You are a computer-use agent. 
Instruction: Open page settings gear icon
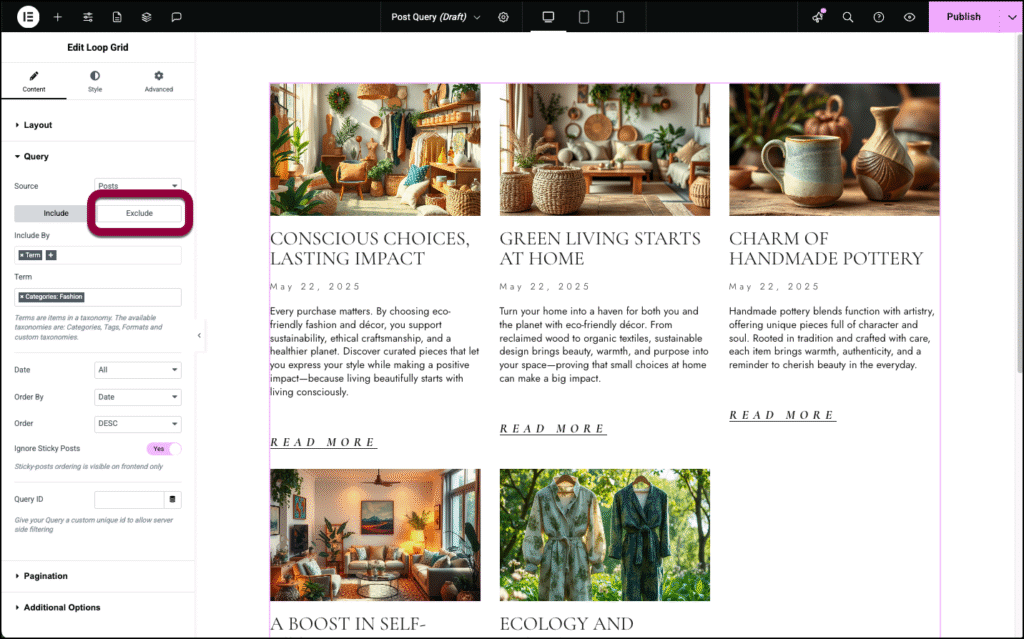tap(504, 17)
